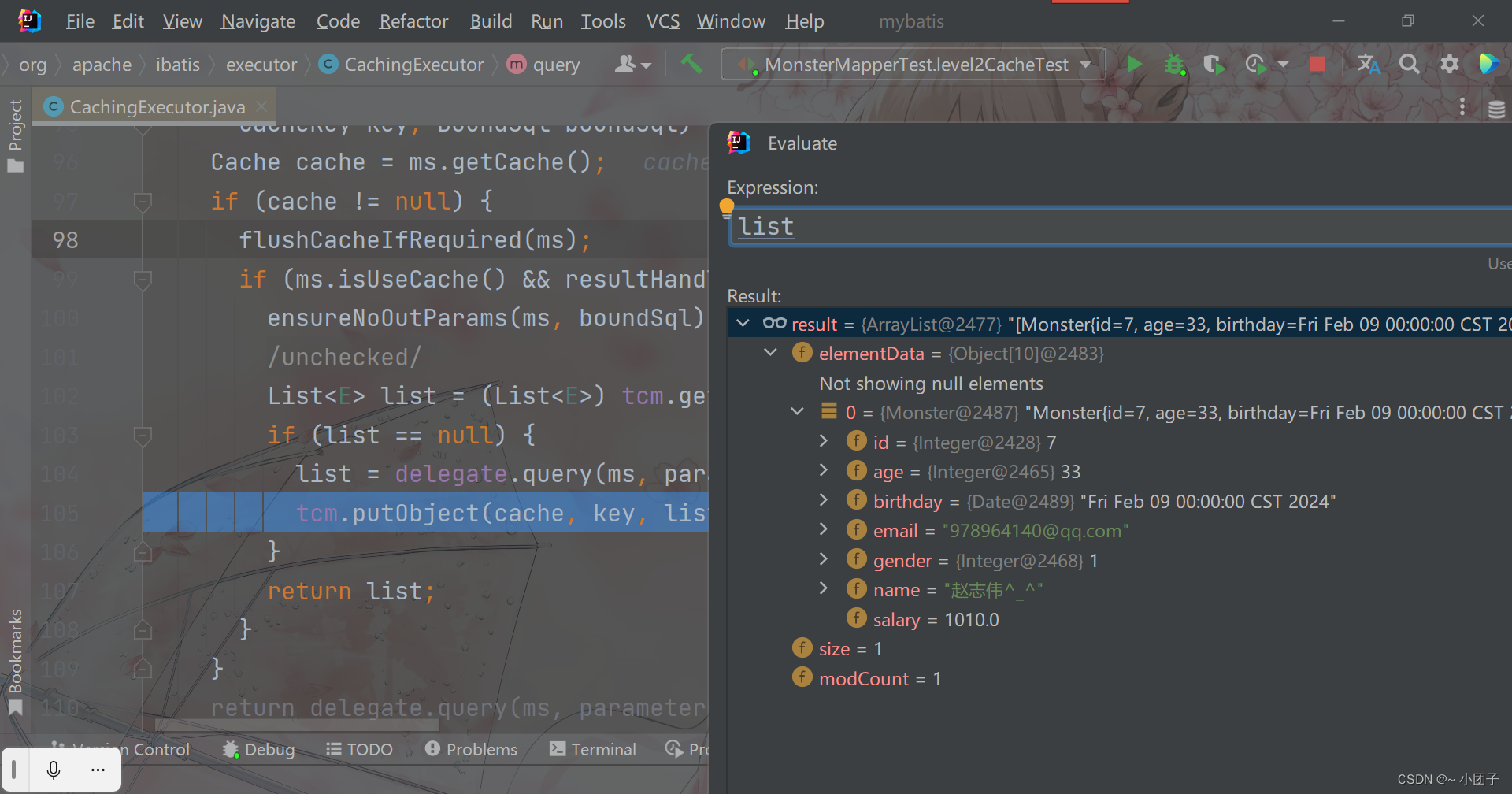Click the Build project hammer icon
Image resolution: width=1512 pixels, height=794 pixels.
[x=691, y=64]
